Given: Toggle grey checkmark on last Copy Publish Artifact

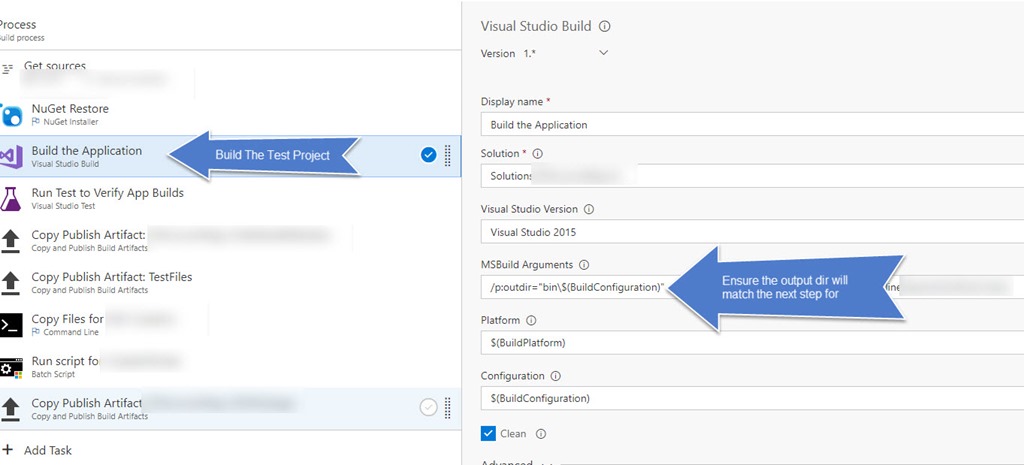Looking at the screenshot, I should [x=428, y=407].
